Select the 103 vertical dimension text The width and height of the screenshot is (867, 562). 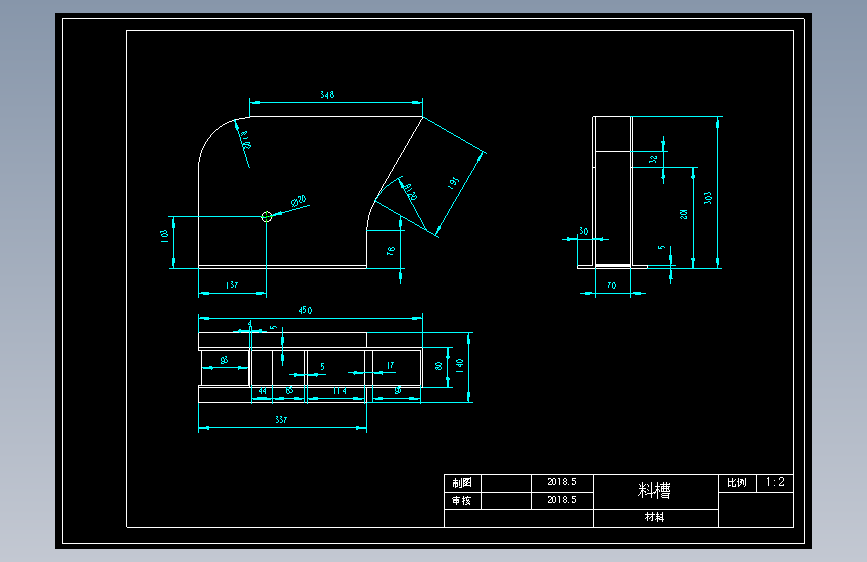tap(164, 237)
